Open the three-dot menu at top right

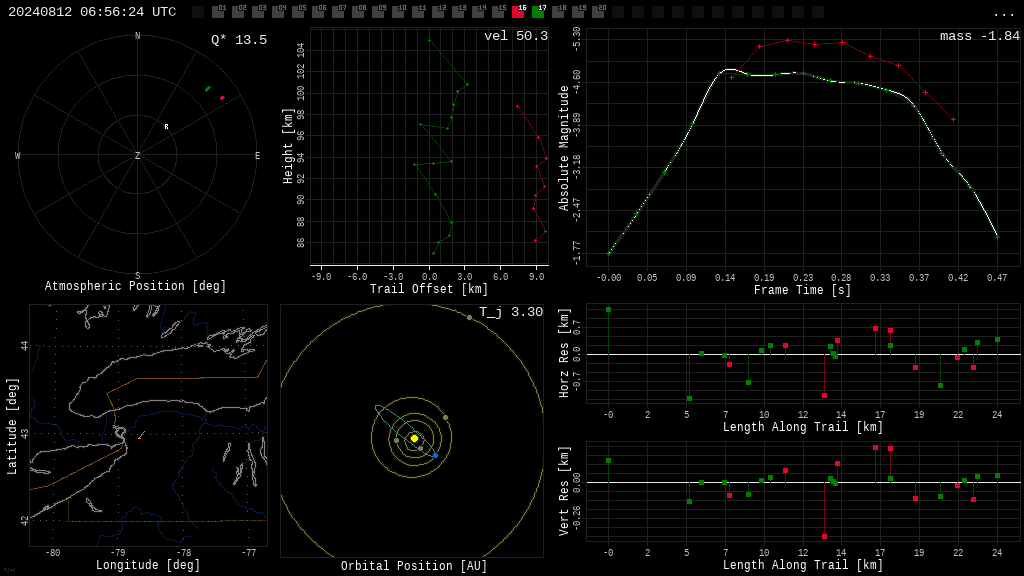pos(1003,14)
